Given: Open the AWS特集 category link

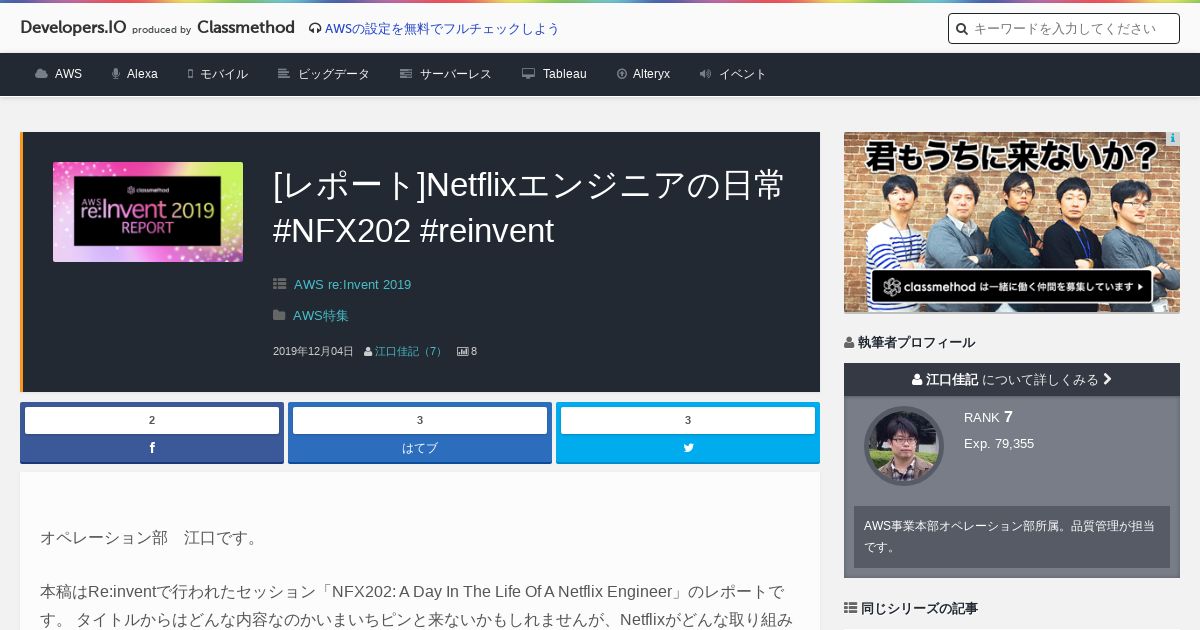Looking at the screenshot, I should tap(321, 315).
